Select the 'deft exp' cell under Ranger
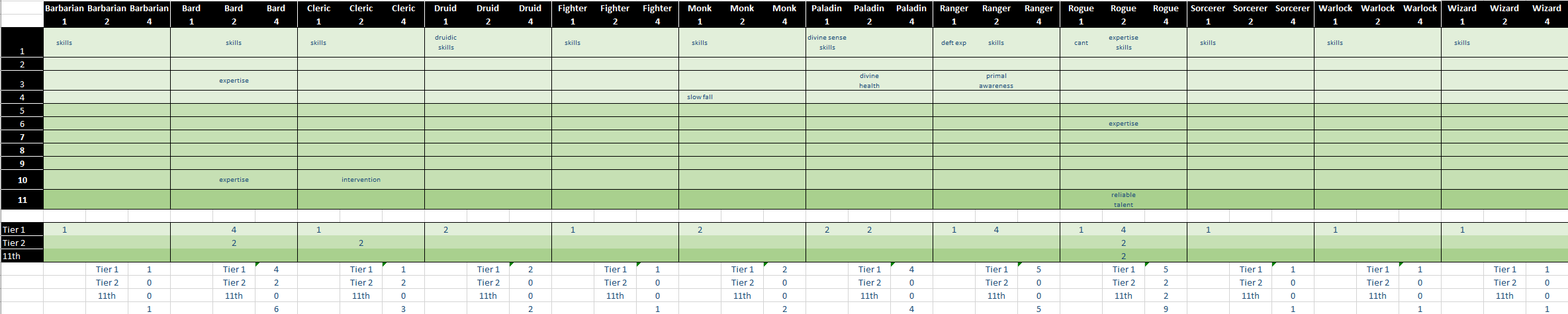 pos(954,42)
